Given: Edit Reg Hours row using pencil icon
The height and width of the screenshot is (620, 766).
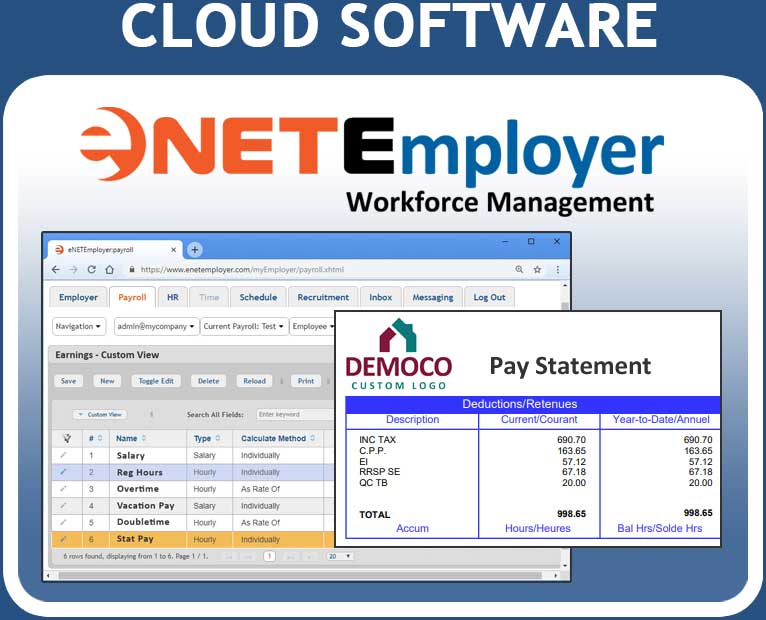Looking at the screenshot, I should click(64, 472).
